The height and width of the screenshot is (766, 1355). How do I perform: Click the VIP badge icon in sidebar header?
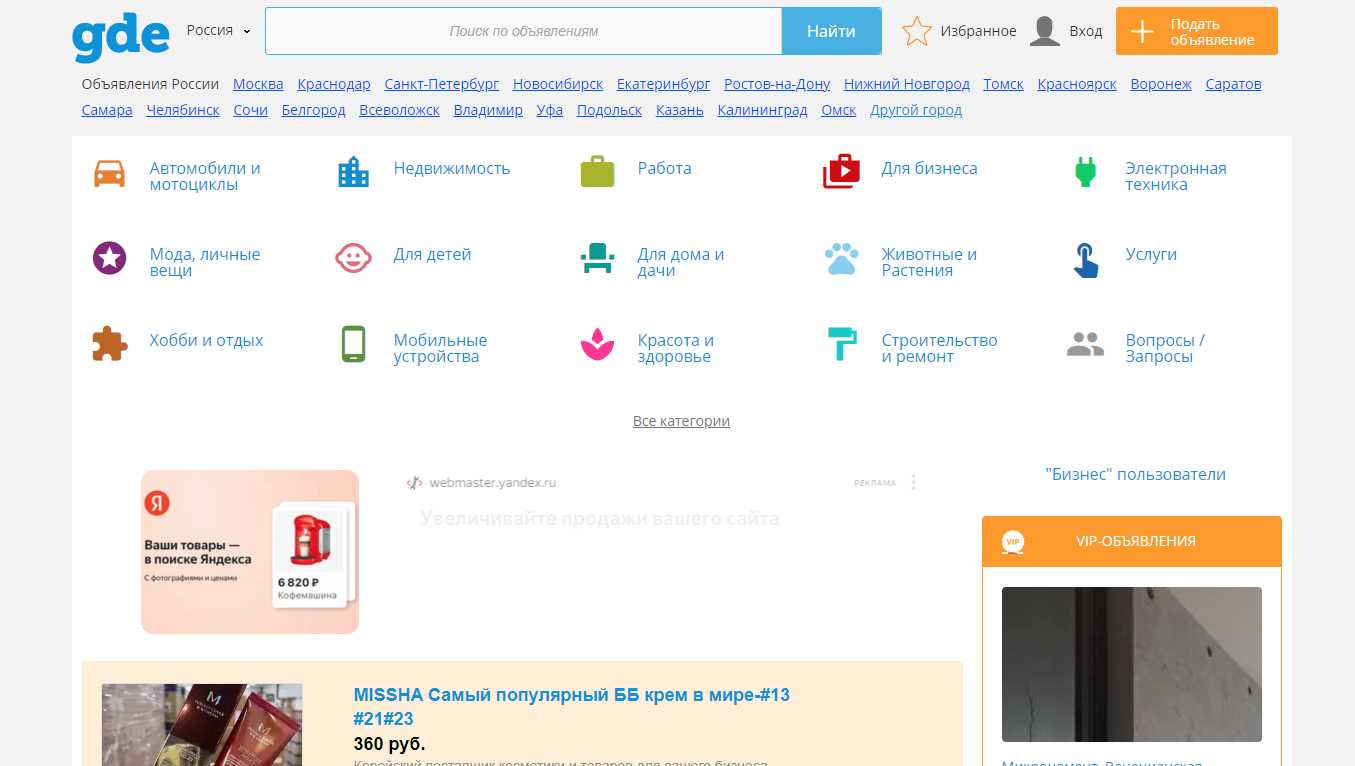(1014, 541)
